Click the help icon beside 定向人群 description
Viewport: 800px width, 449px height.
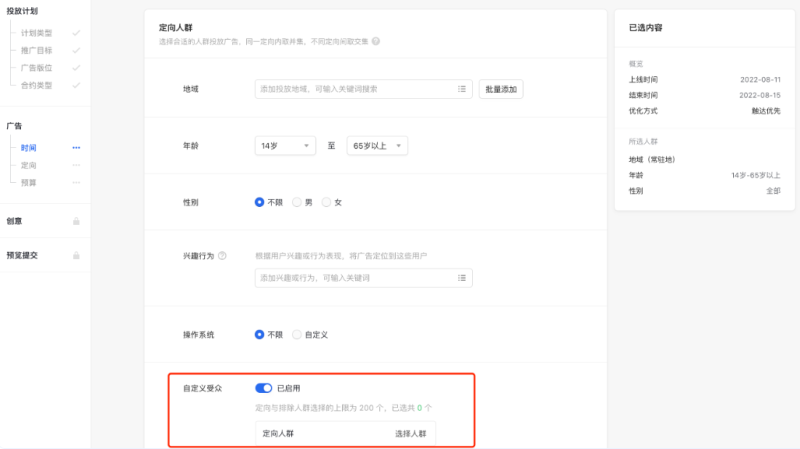click(376, 41)
